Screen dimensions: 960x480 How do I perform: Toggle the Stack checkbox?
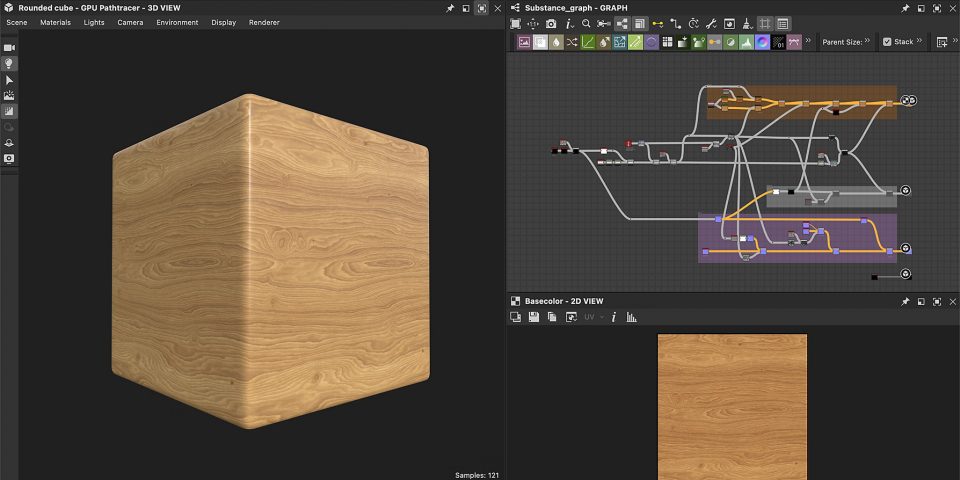click(x=887, y=42)
